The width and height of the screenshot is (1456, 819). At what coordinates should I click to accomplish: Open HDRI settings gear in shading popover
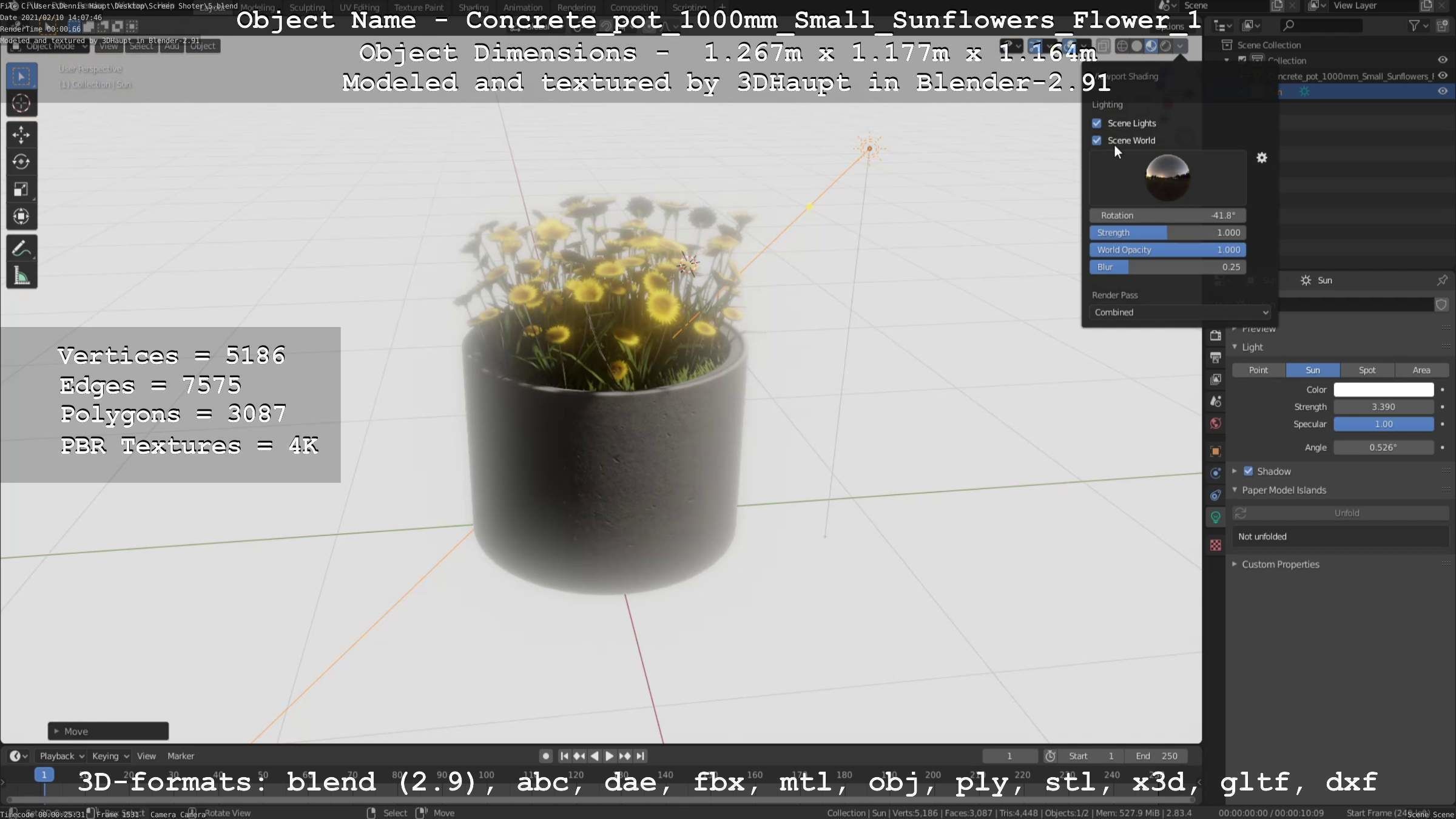point(1262,158)
